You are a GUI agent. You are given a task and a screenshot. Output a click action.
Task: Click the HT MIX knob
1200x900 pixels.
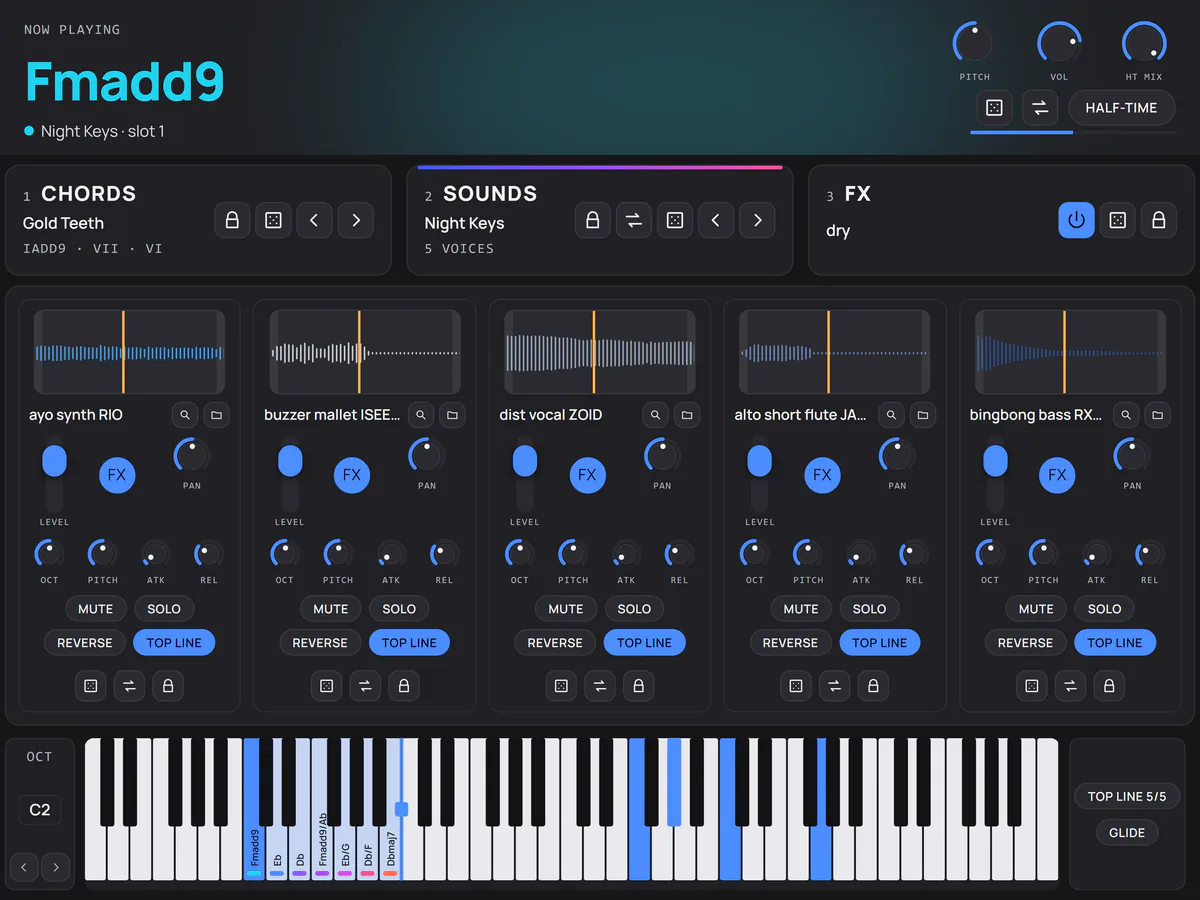1143,44
